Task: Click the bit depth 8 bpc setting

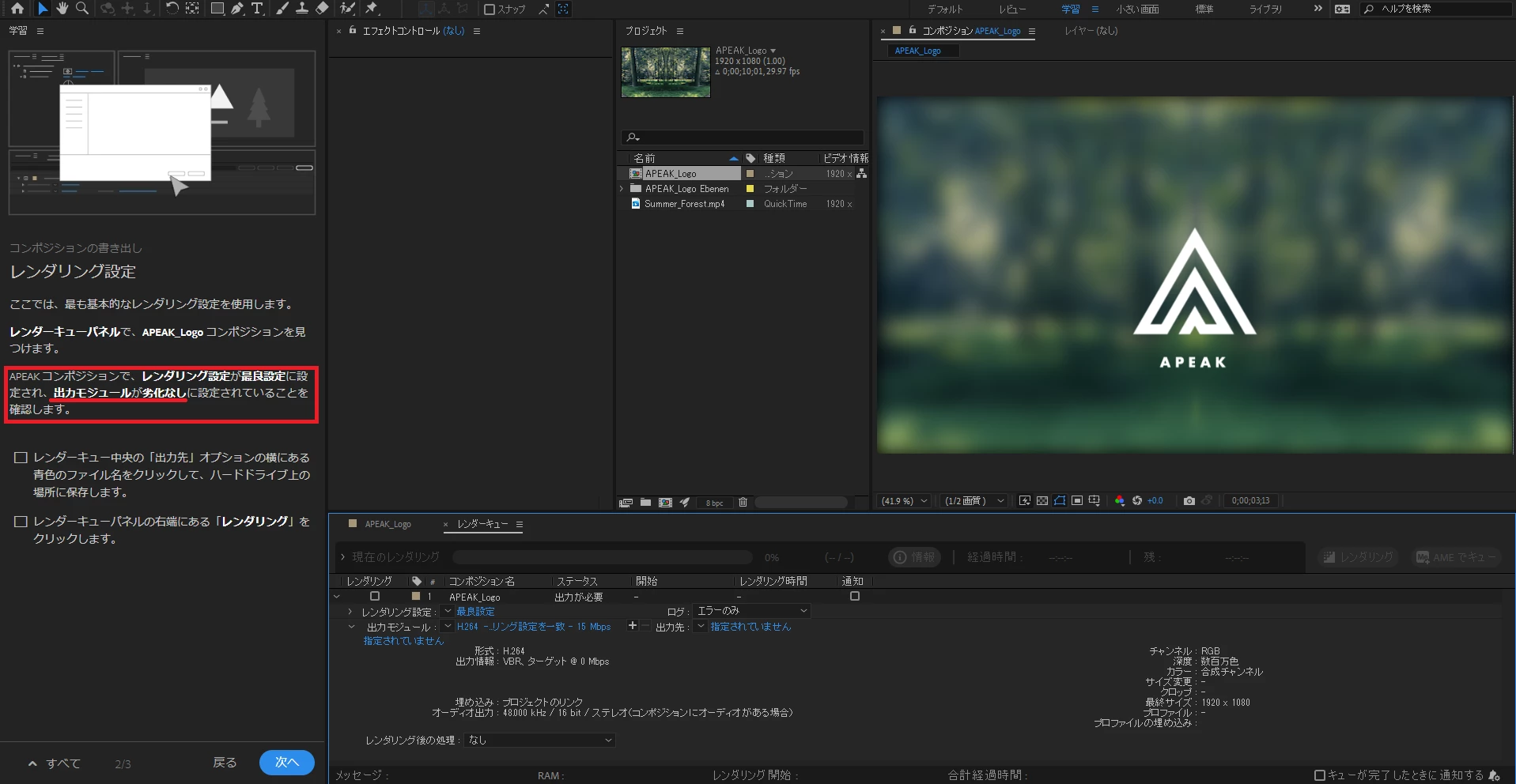Action: pos(714,503)
